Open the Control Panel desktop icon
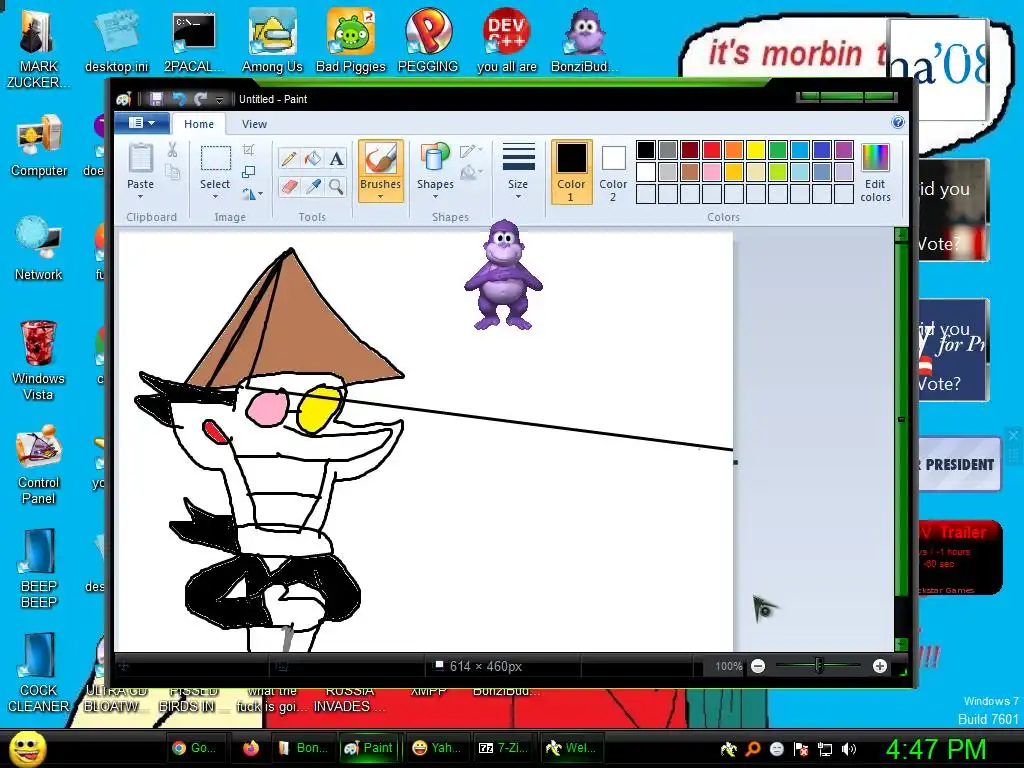Viewport: 1024px width, 768px height. (x=39, y=465)
